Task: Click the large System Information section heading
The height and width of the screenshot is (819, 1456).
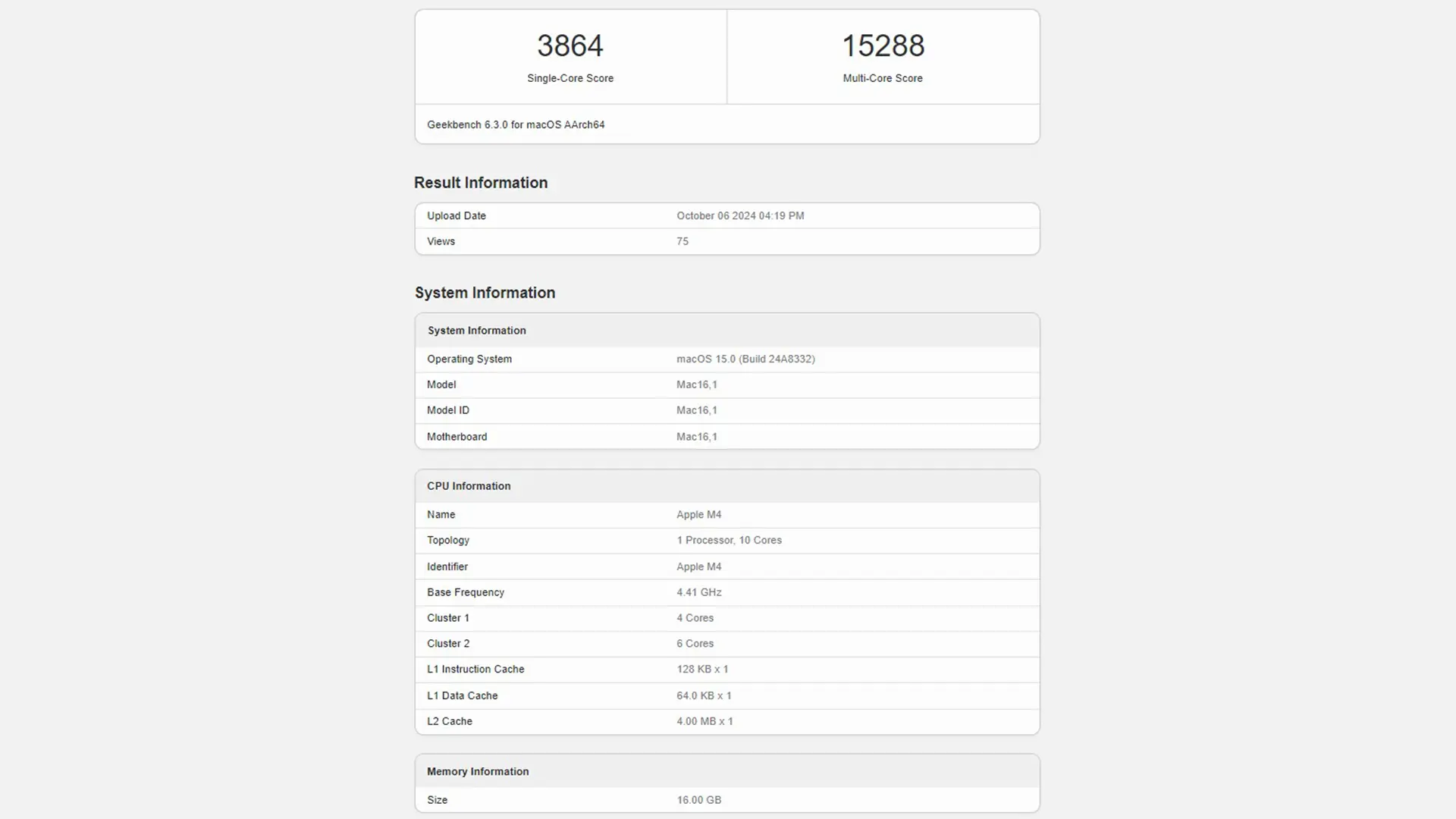Action: pyautogui.click(x=485, y=293)
